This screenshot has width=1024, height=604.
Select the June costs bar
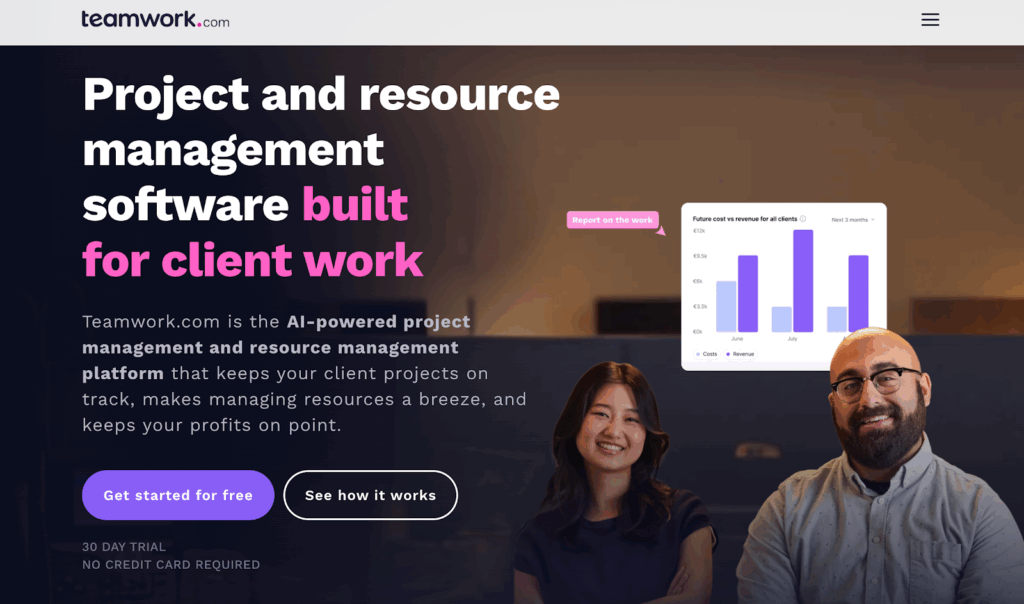[x=726, y=306]
